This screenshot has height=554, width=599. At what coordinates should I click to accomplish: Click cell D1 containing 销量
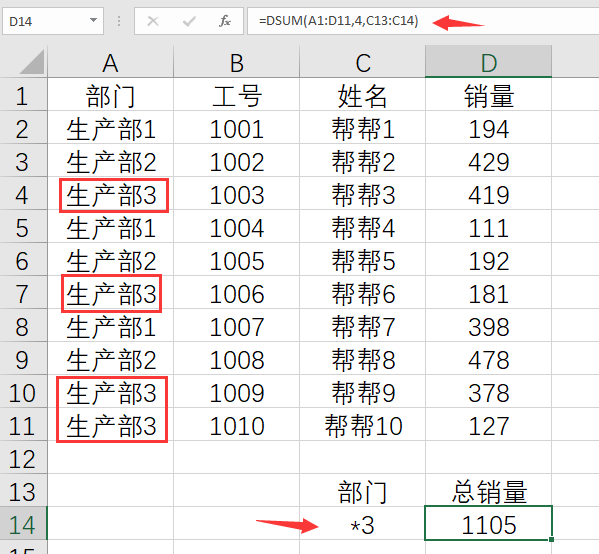coord(489,95)
